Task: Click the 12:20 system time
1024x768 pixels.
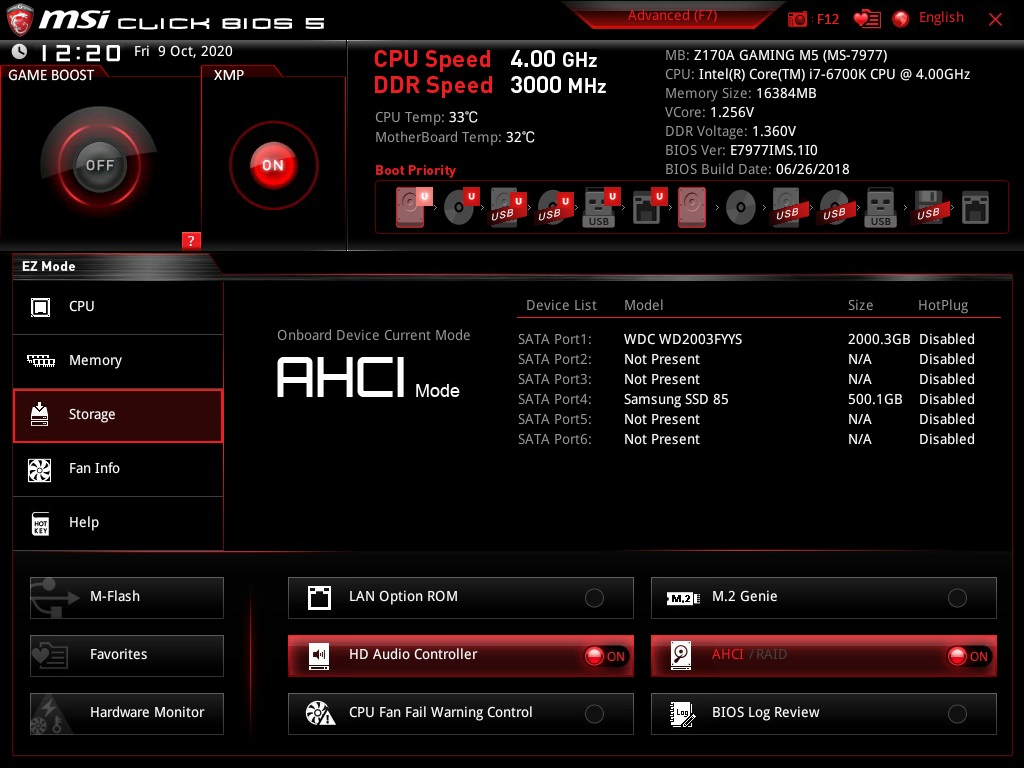Action: pos(80,52)
